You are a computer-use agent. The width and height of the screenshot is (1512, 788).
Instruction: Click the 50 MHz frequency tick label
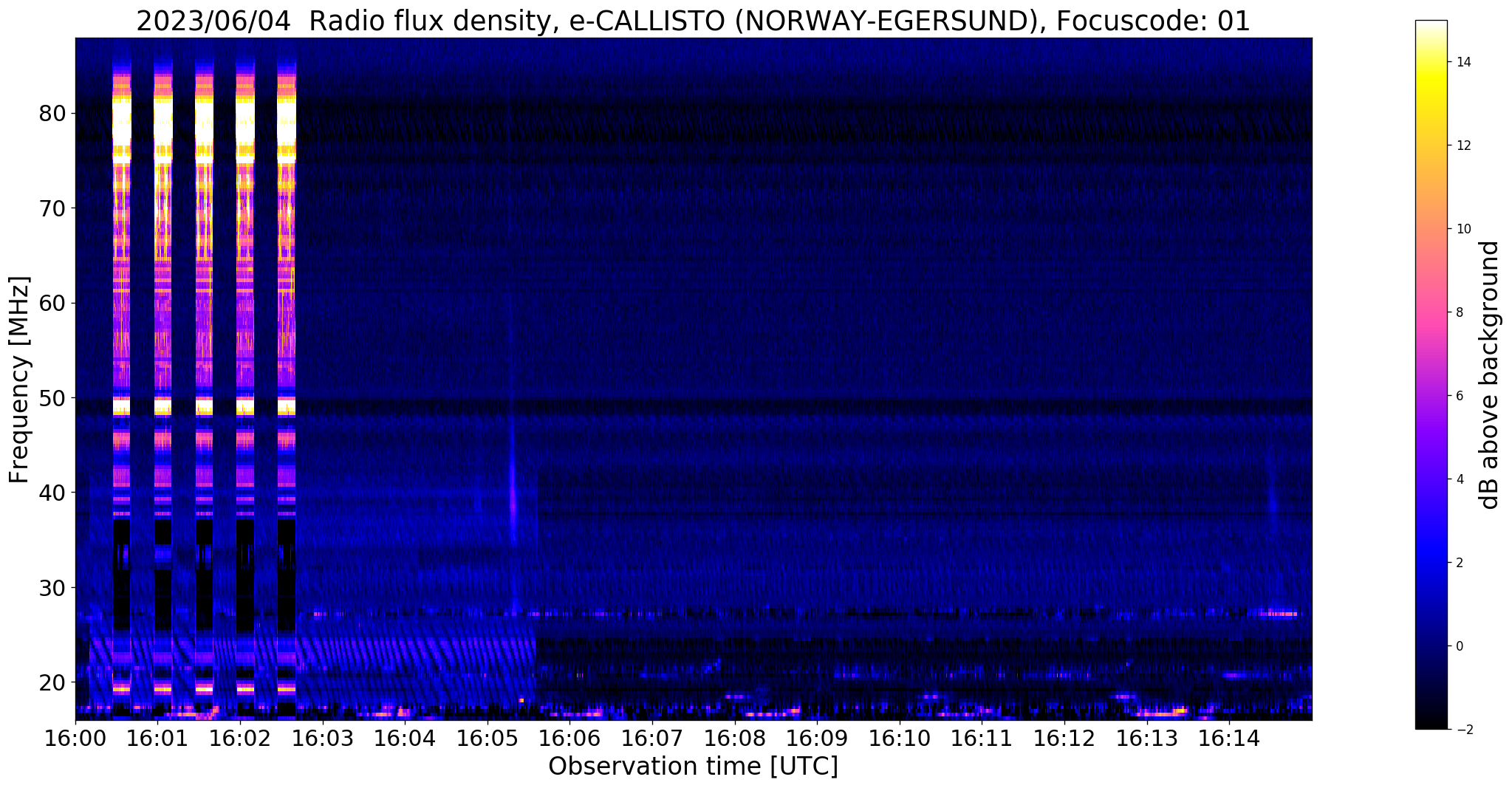pyautogui.click(x=52, y=398)
